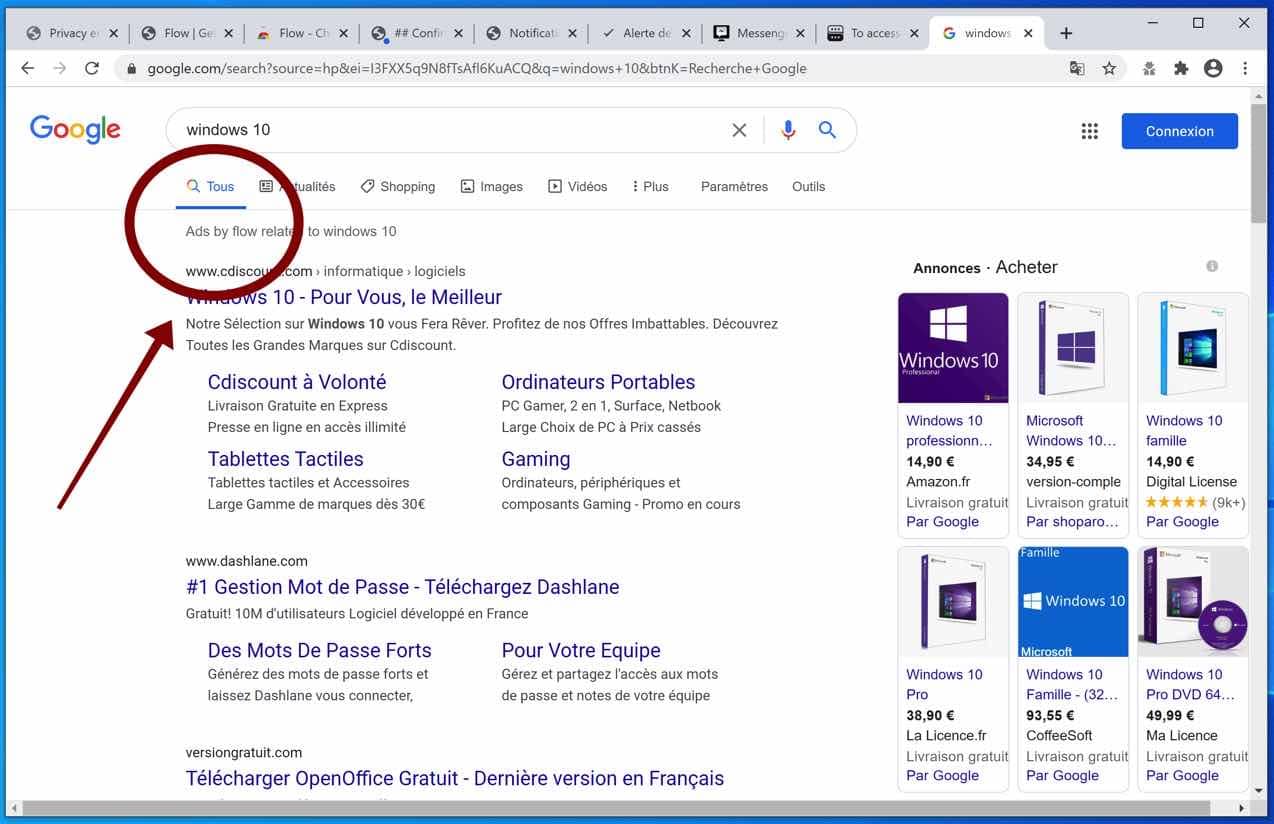Viewport: 1274px width, 824px height.
Task: Open Télécharger OpenOffice Gratuit link
Action: (x=455, y=778)
